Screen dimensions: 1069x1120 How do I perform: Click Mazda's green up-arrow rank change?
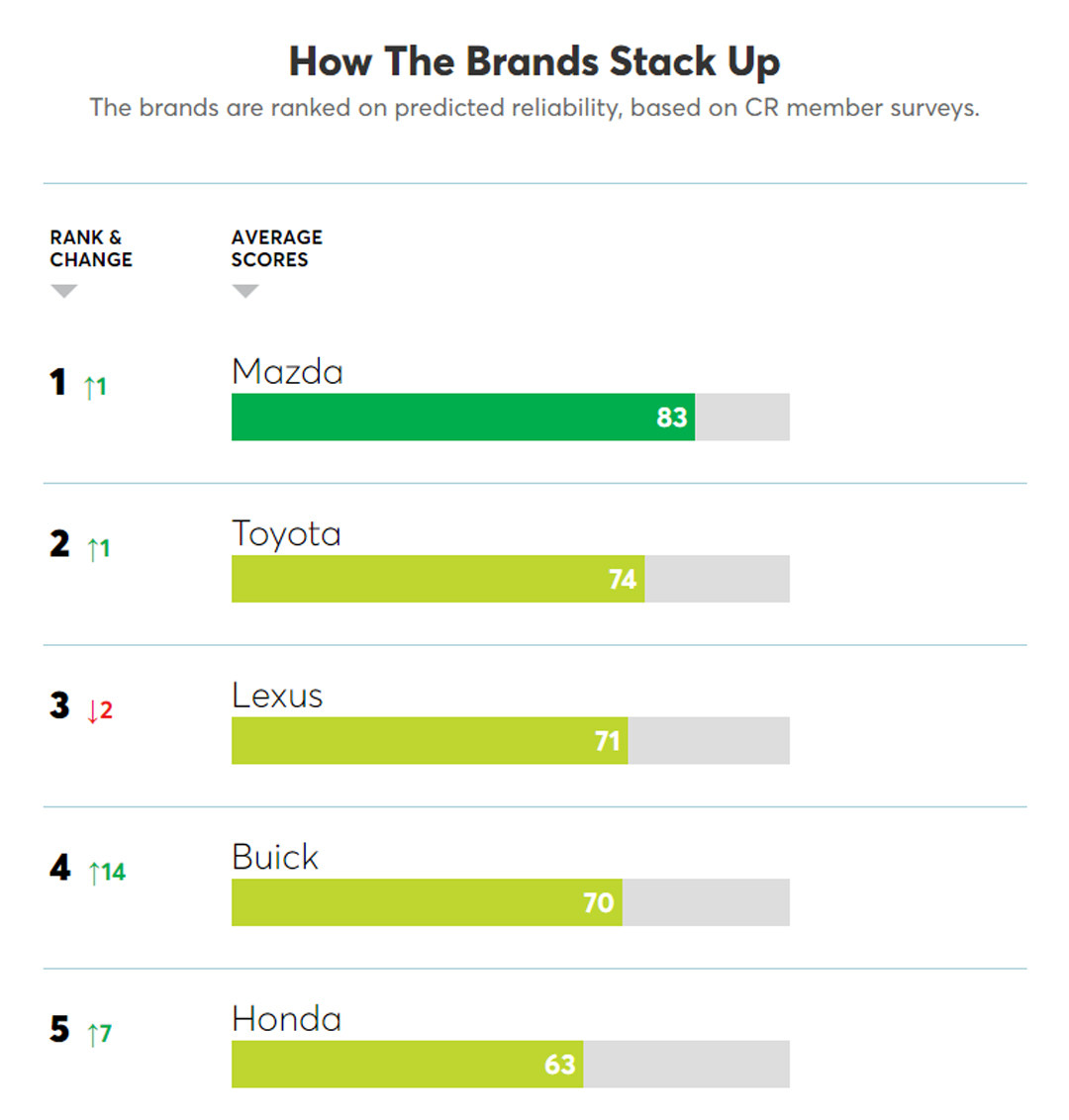[x=96, y=386]
